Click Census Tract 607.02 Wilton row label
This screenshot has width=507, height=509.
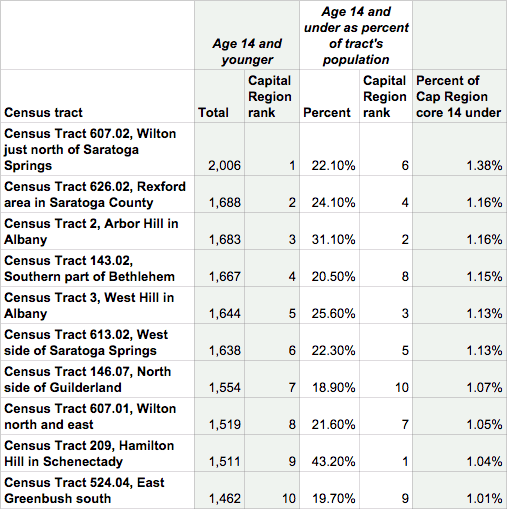pos(97,149)
